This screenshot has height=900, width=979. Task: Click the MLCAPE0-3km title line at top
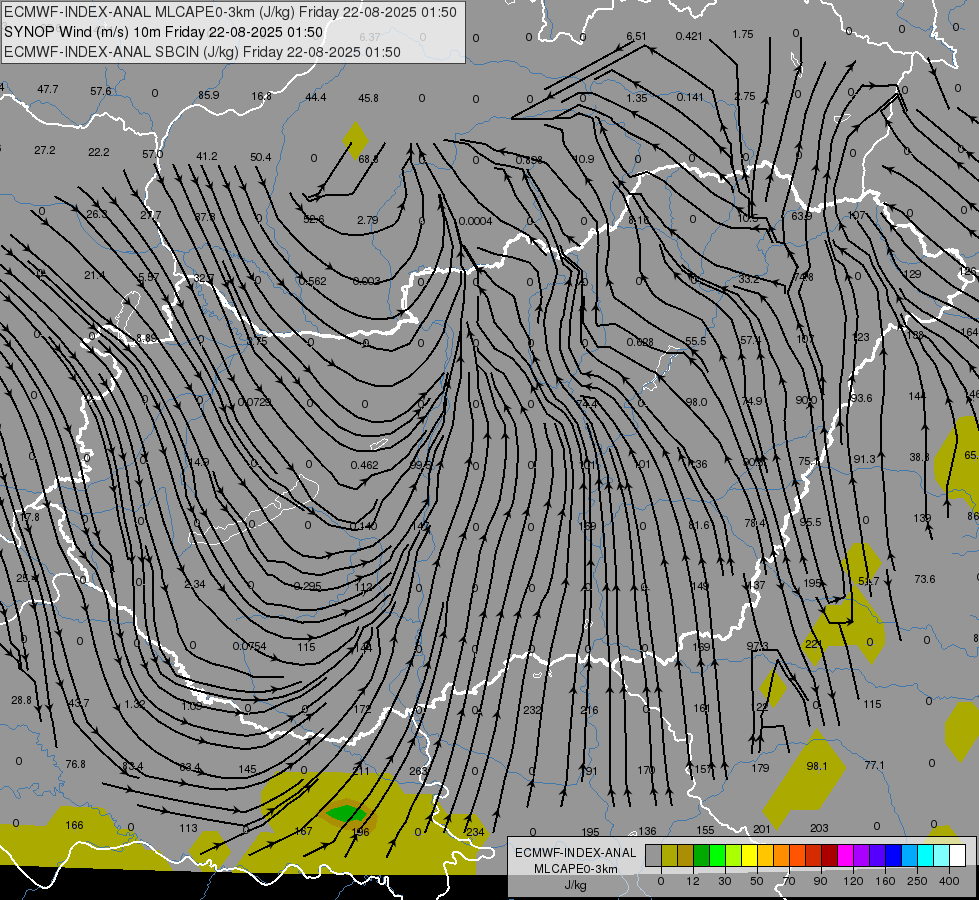click(x=230, y=12)
